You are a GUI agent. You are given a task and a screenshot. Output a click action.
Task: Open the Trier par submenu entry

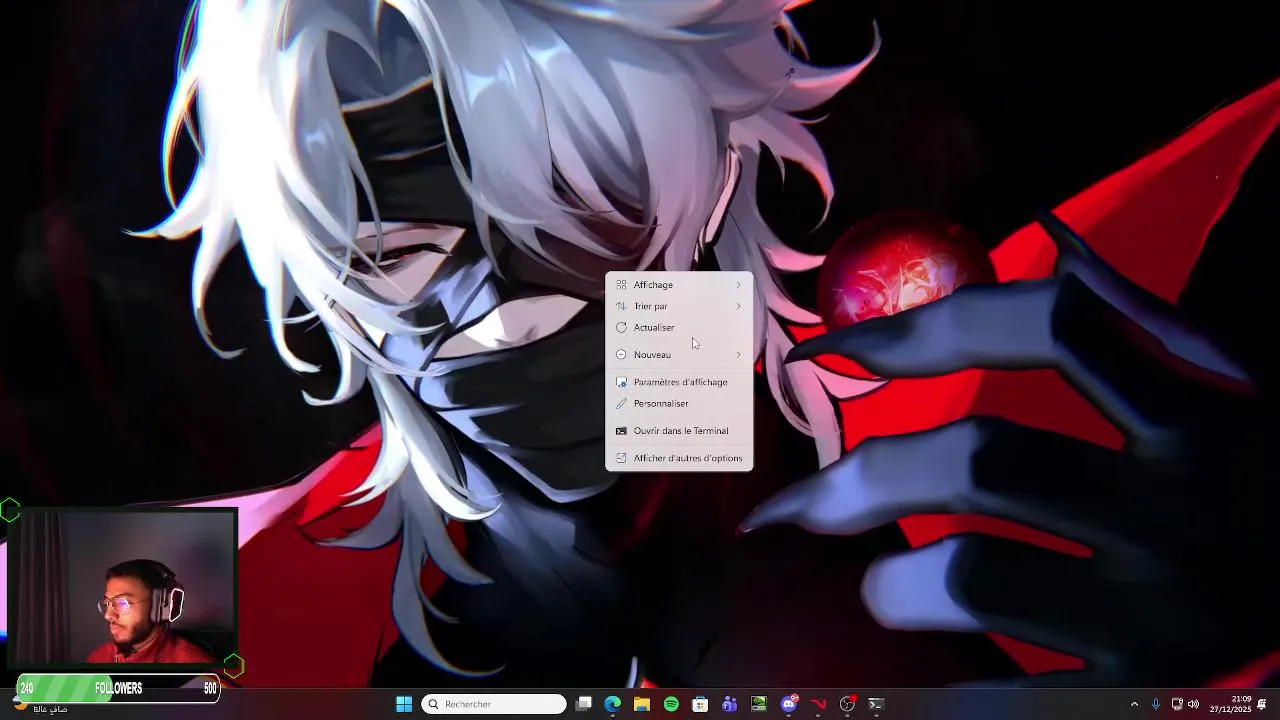pyautogui.click(x=679, y=306)
